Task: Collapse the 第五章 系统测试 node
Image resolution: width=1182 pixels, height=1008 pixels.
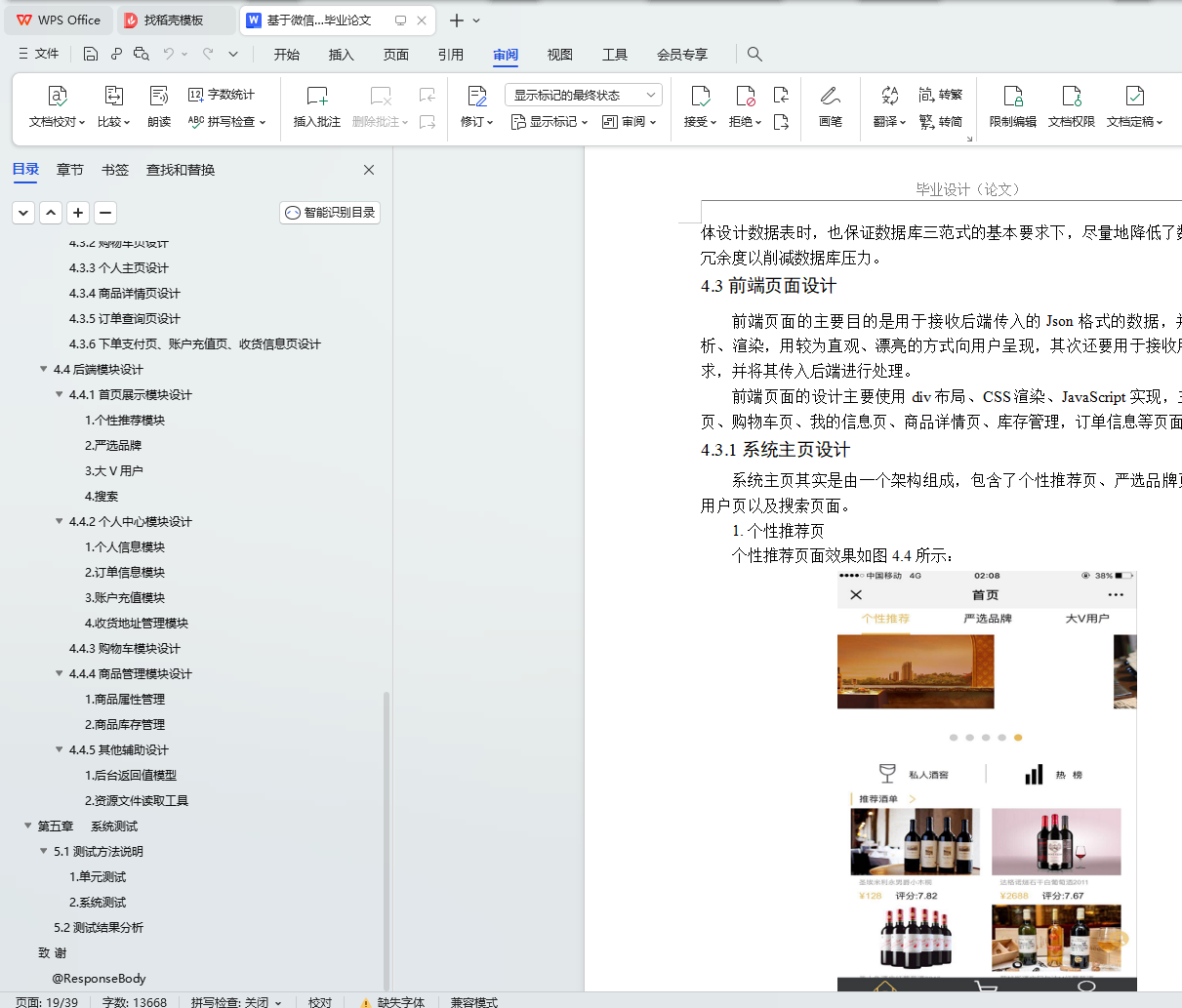Action: click(x=27, y=826)
